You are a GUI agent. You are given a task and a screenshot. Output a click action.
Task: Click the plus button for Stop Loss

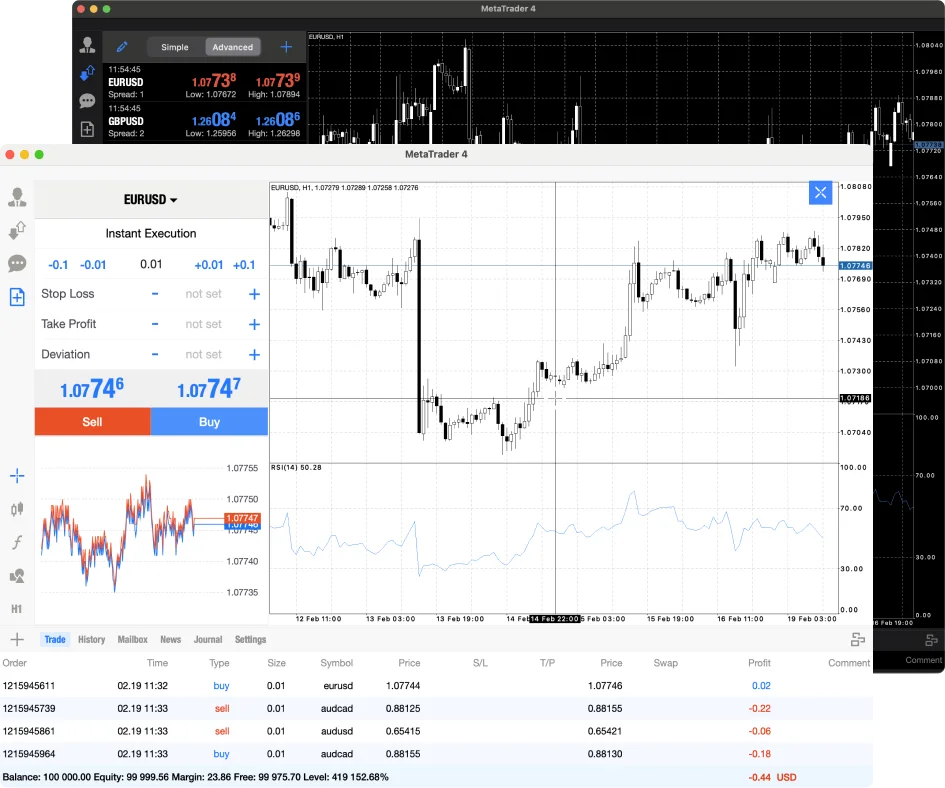[254, 294]
